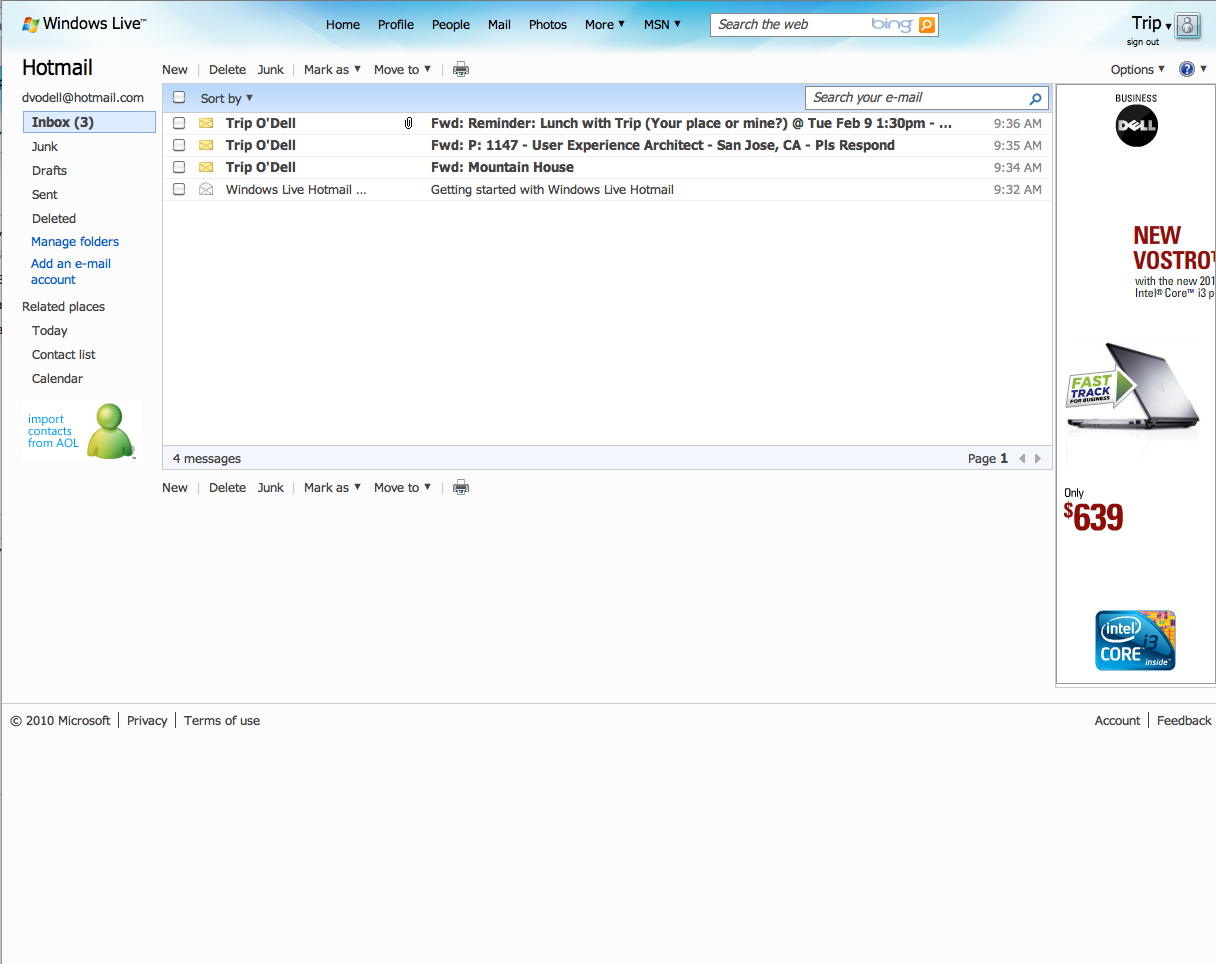Click the Search the web field
1216x964 pixels.
click(790, 25)
